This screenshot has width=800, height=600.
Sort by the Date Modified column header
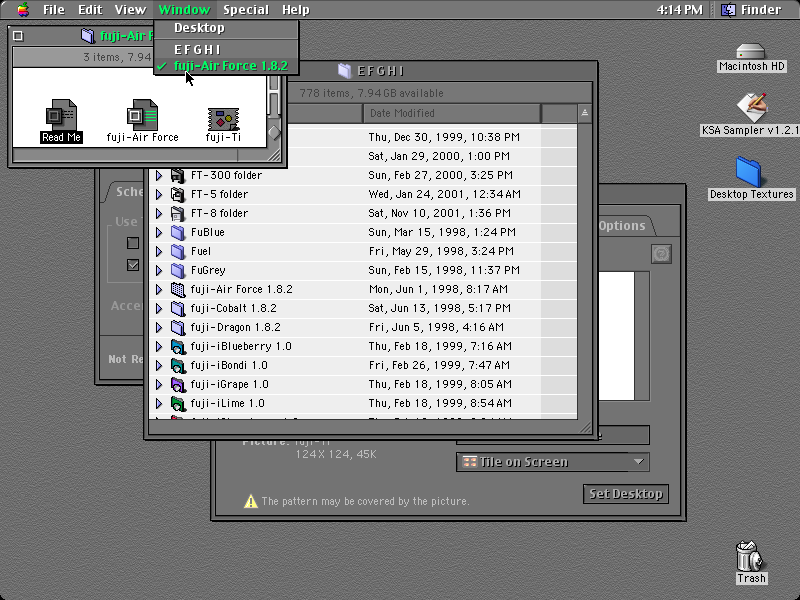[x=452, y=113]
